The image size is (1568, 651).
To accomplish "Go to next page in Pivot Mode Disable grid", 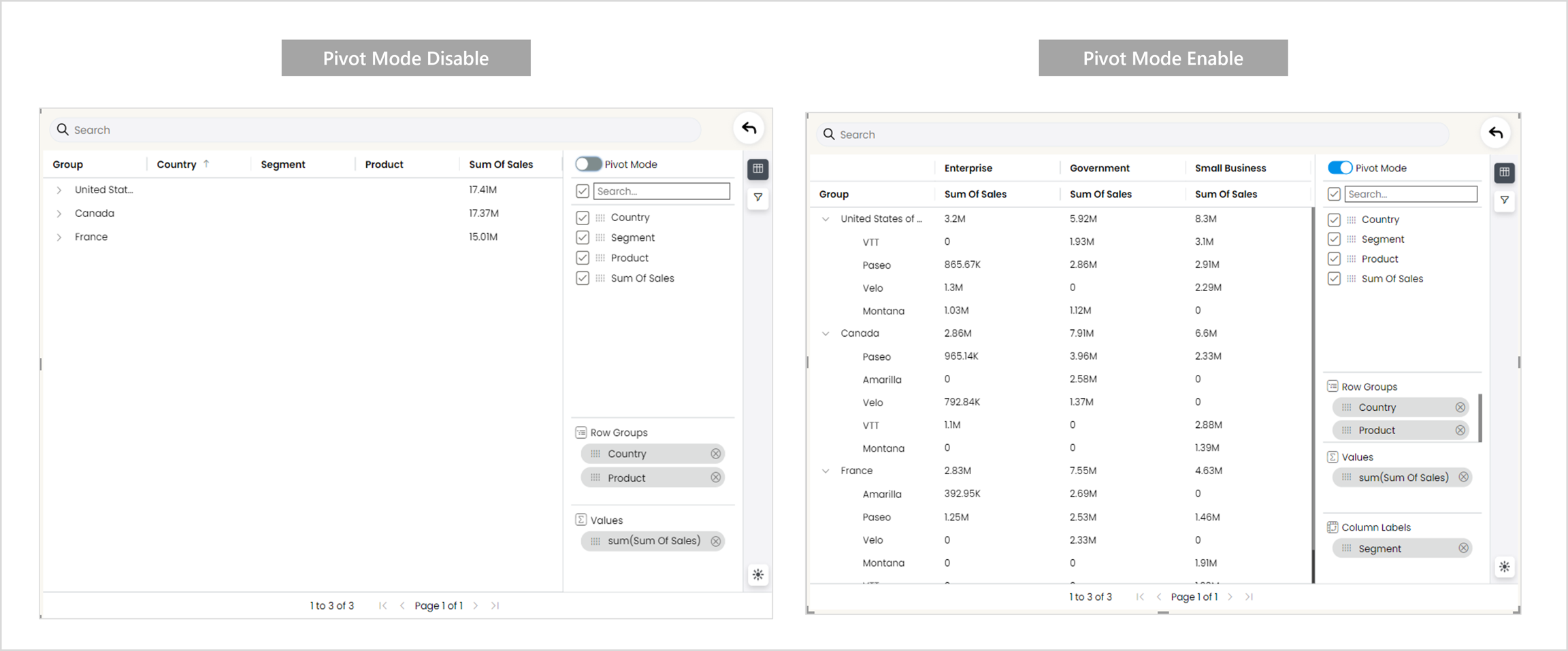I will point(476,605).
